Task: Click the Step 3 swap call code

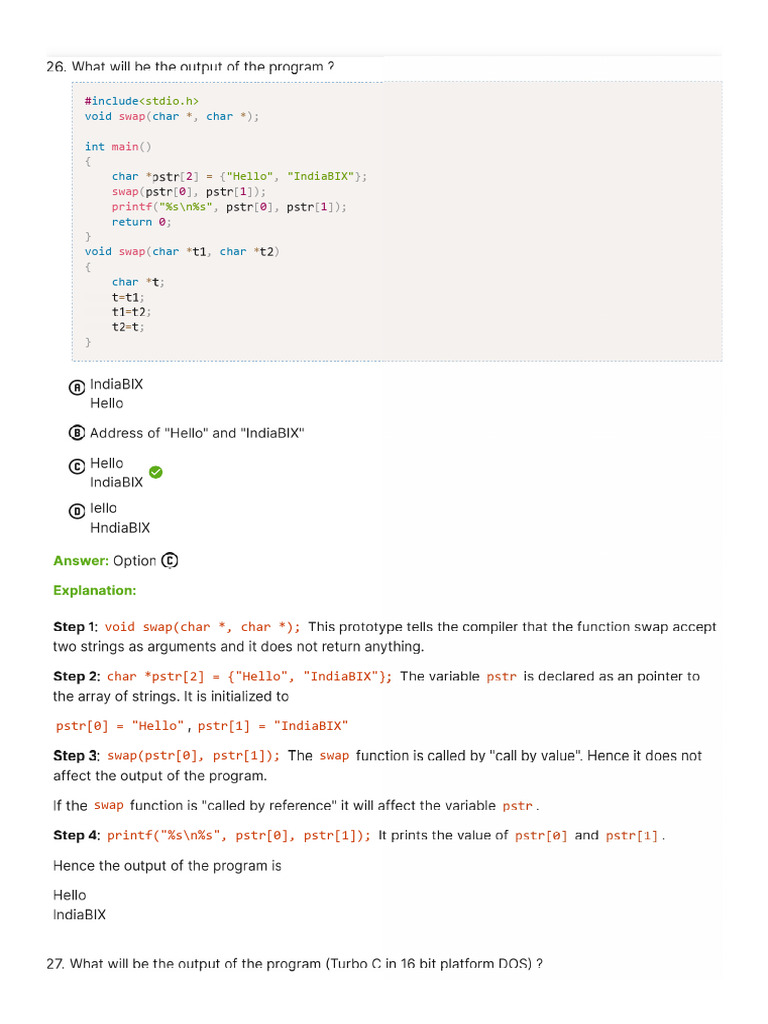Action: tap(193, 756)
